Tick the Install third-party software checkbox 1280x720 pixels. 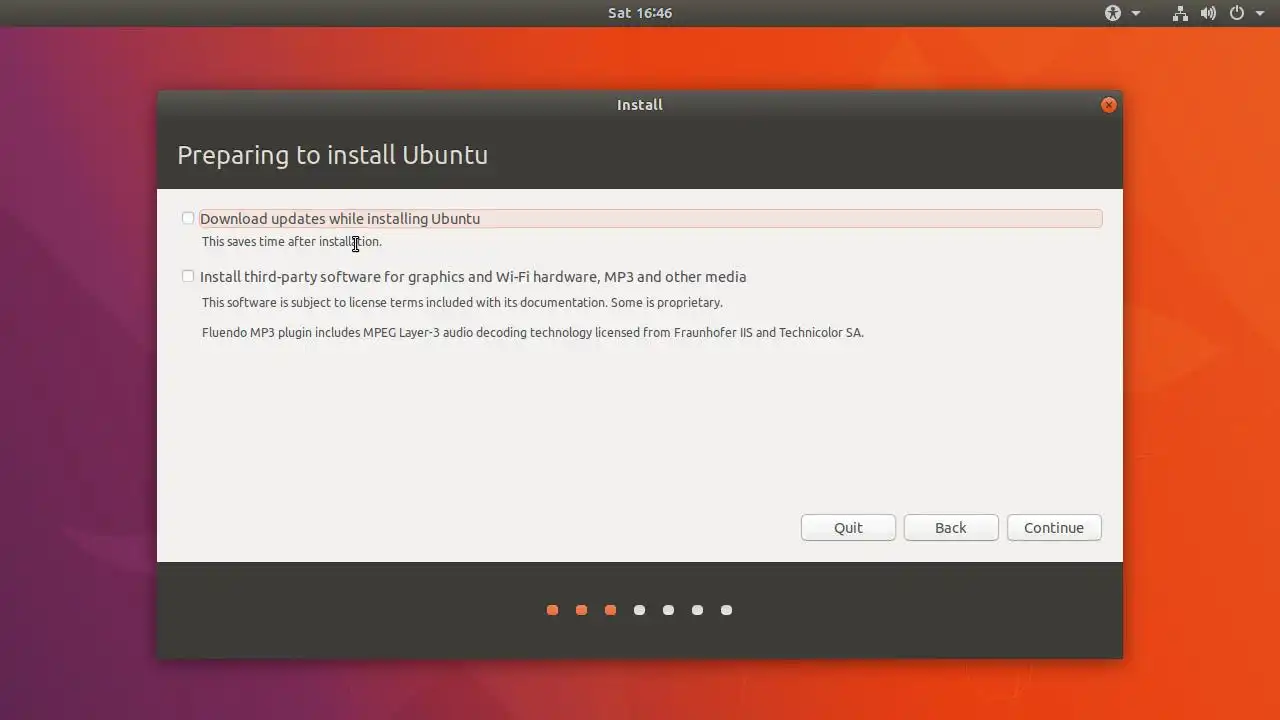click(188, 276)
